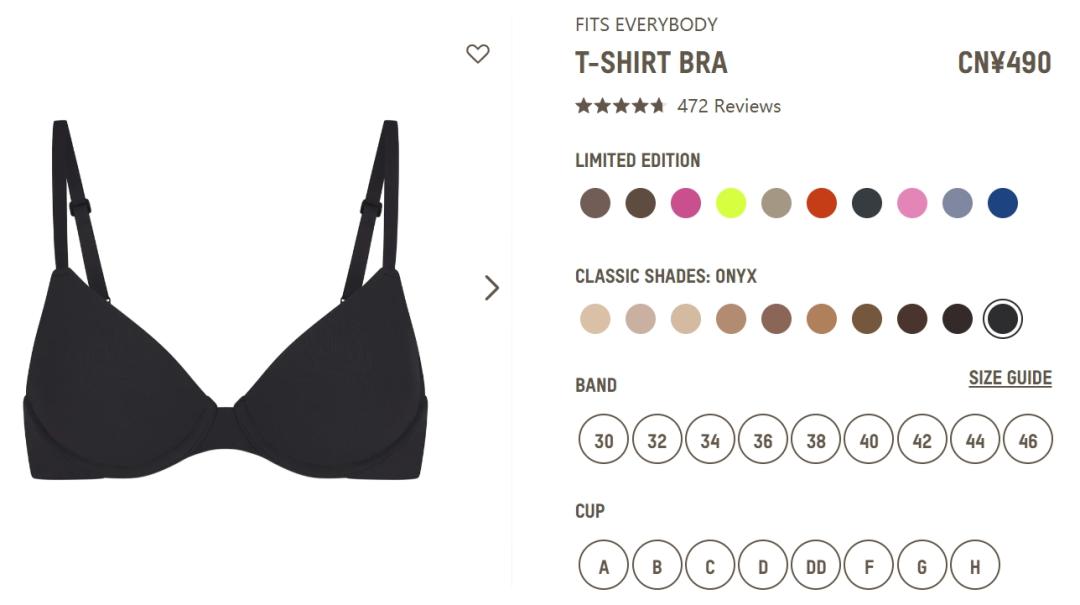Open the star rating summary
Viewport: 1080px width, 605px height.
tap(621, 106)
